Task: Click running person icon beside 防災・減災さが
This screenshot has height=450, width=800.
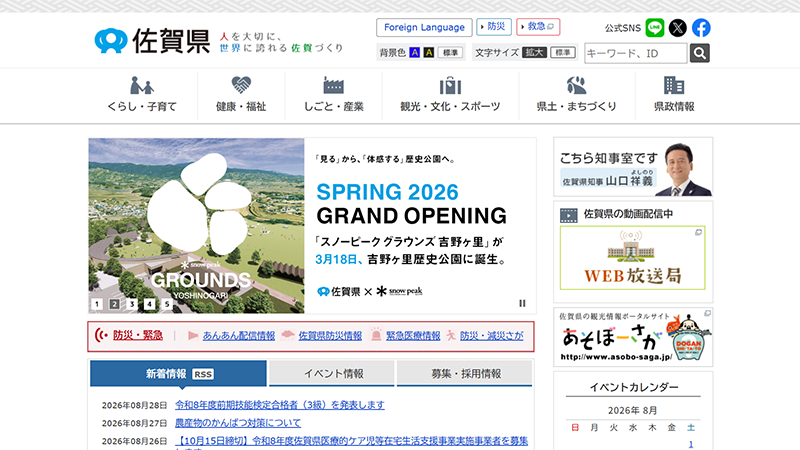Action: pos(451,335)
